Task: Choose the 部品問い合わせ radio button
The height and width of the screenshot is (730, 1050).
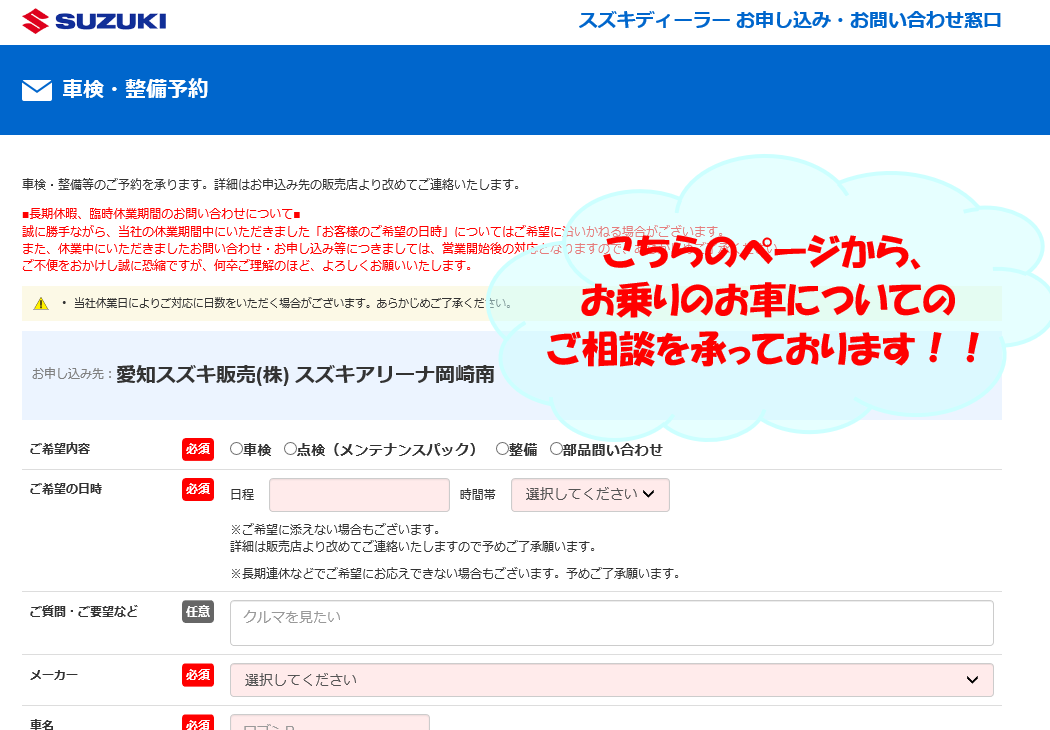Action: click(x=556, y=449)
